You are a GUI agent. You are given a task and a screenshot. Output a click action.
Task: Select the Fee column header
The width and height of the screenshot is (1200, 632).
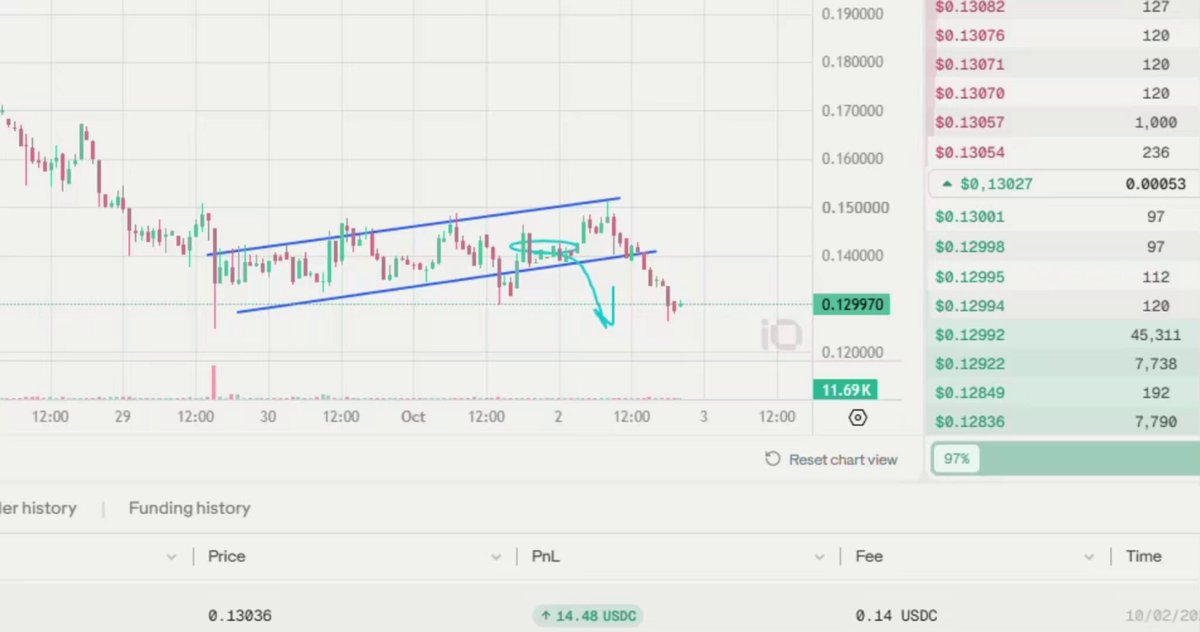tap(869, 556)
